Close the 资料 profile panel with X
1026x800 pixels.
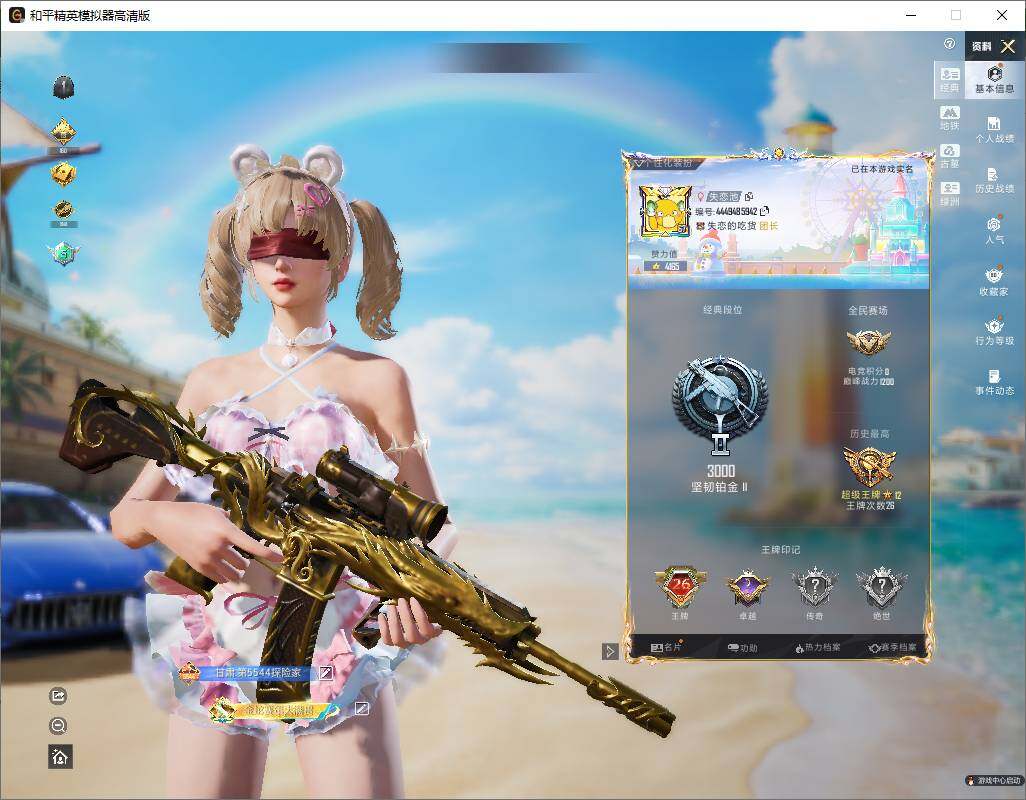click(1008, 46)
